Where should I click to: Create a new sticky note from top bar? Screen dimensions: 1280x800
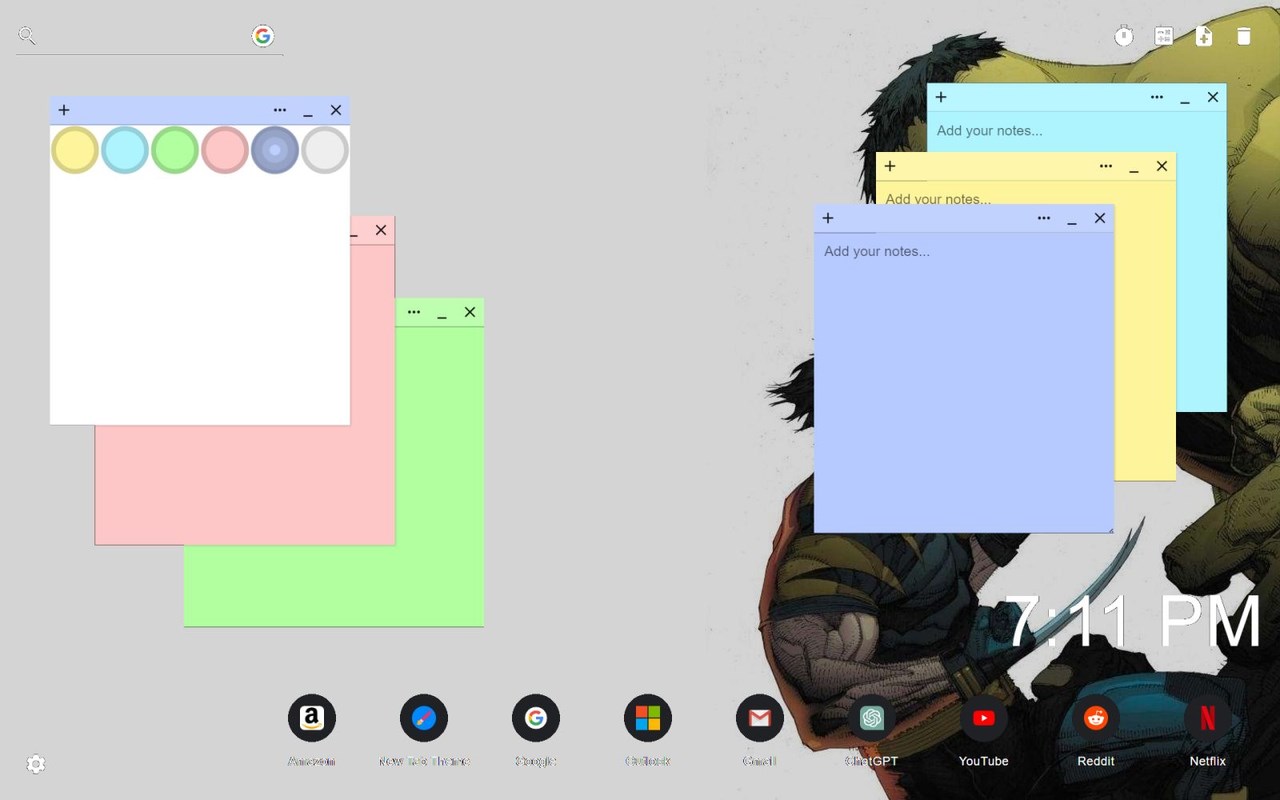pyautogui.click(x=1204, y=36)
